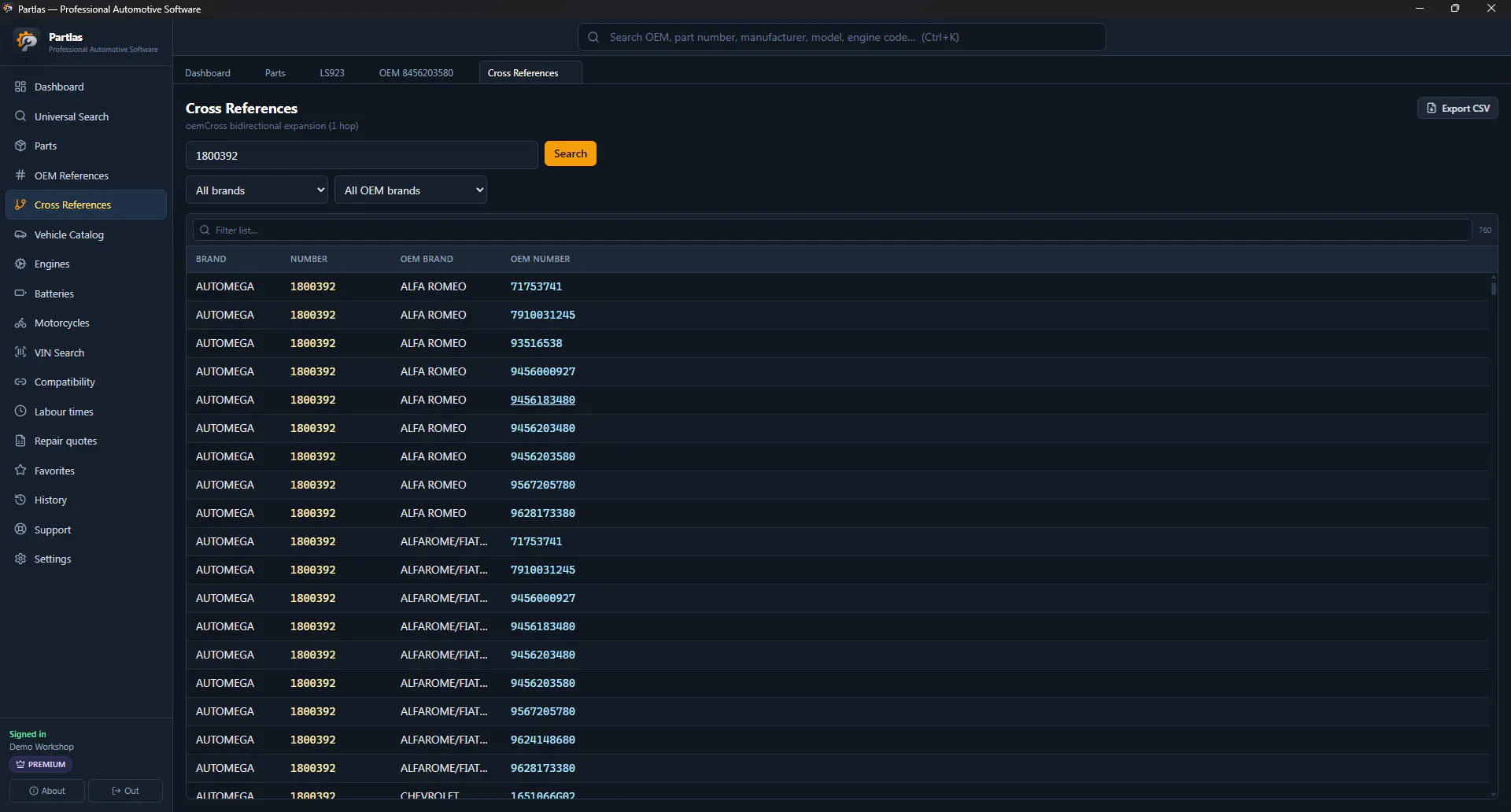
Task: Open Alfa Romeo OEM number 93516538
Action: point(537,343)
